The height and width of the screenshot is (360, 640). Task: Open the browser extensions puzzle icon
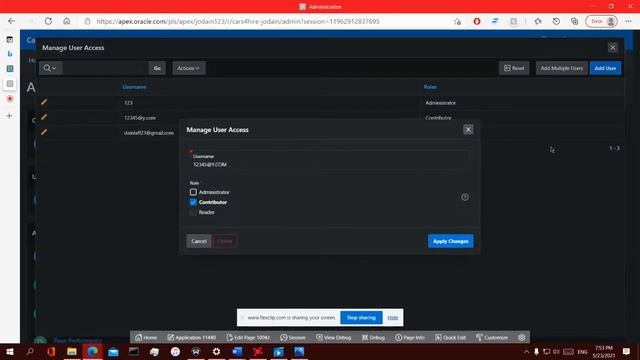click(x=538, y=21)
